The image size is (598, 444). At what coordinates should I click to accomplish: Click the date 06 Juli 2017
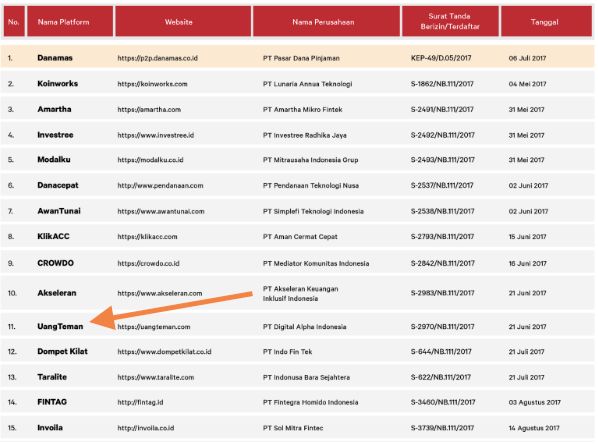coord(527,58)
